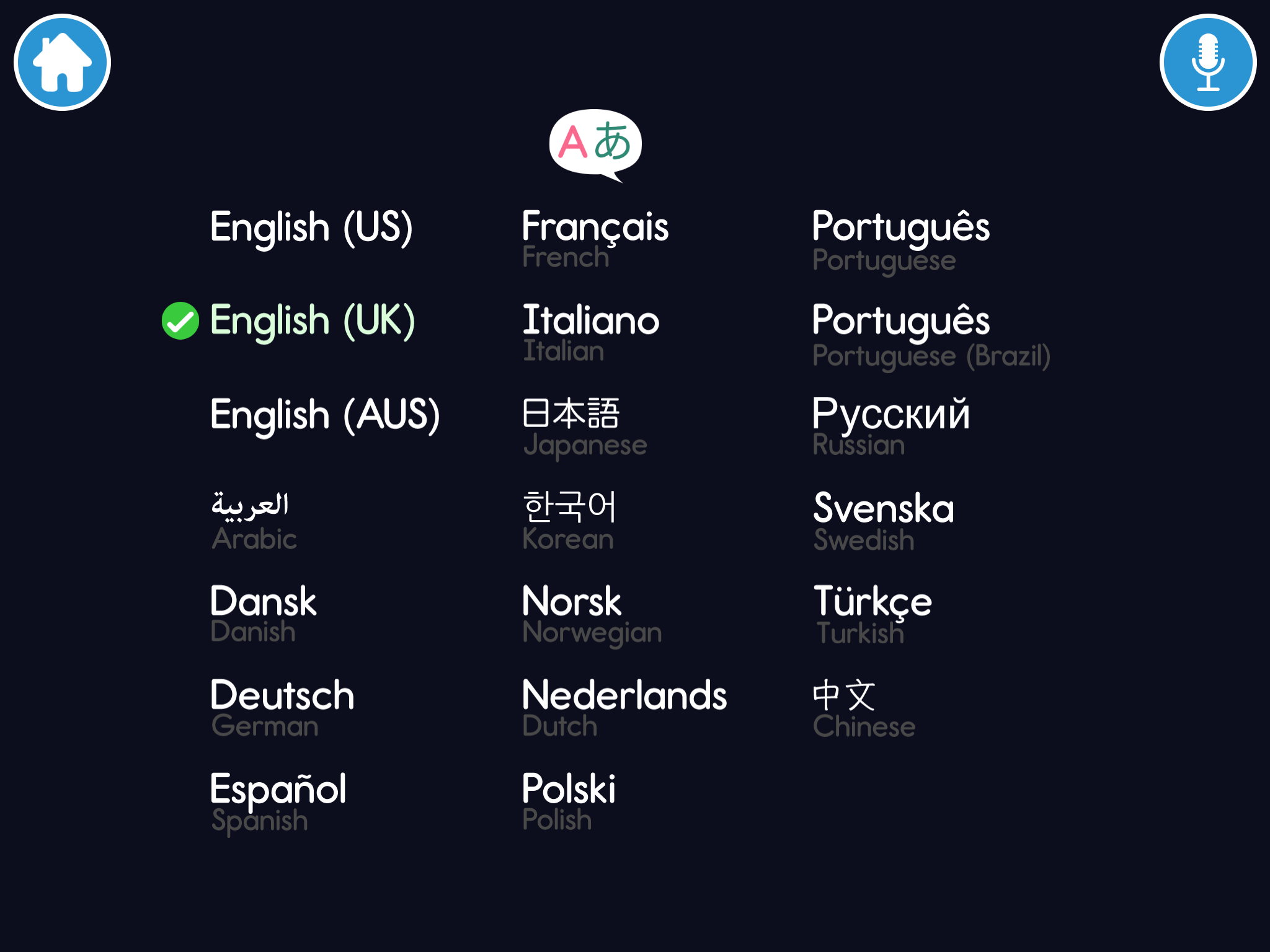Choose English (AUS) as language
1270x952 pixels.
coord(325,415)
